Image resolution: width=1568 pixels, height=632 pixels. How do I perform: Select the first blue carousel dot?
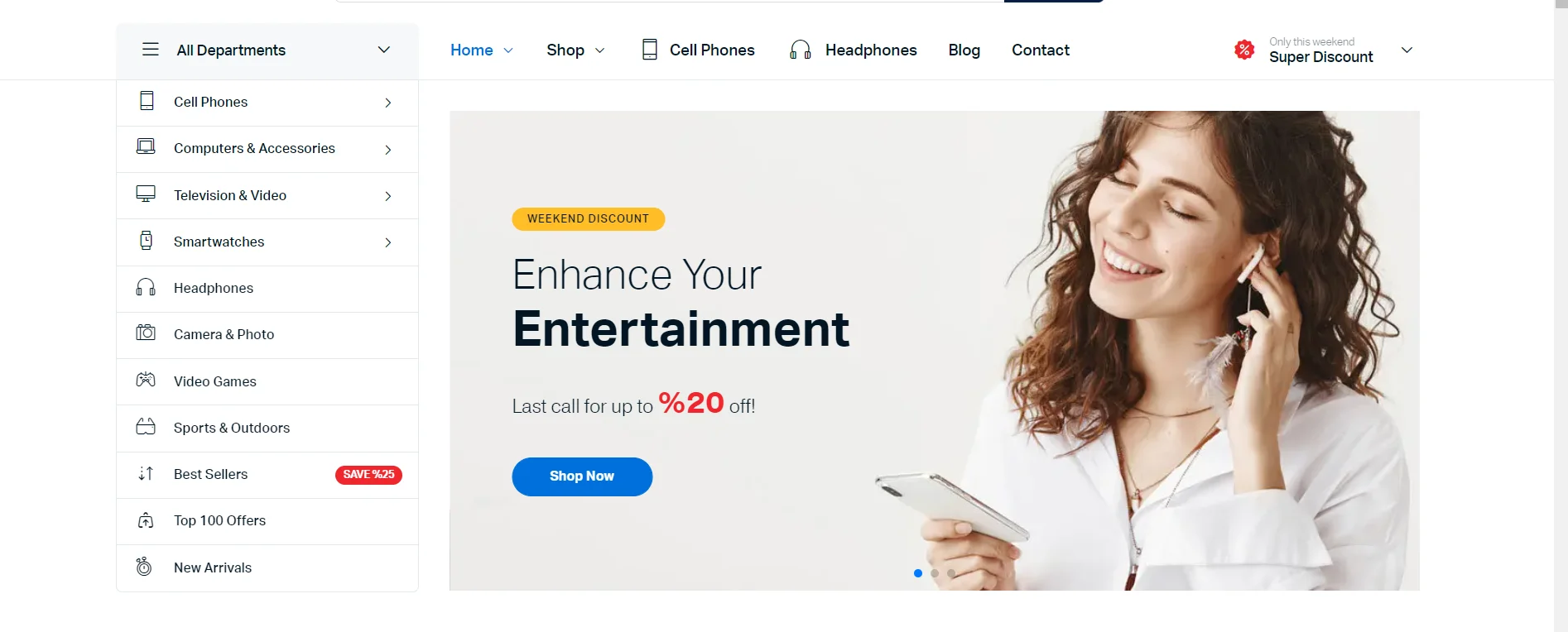coord(917,573)
